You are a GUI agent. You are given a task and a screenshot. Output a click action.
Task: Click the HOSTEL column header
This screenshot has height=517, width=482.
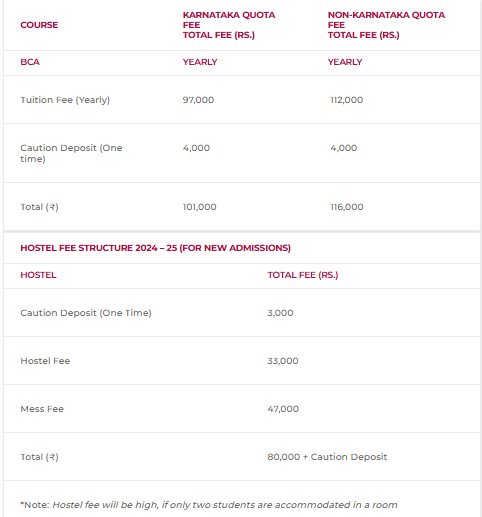[x=38, y=275]
